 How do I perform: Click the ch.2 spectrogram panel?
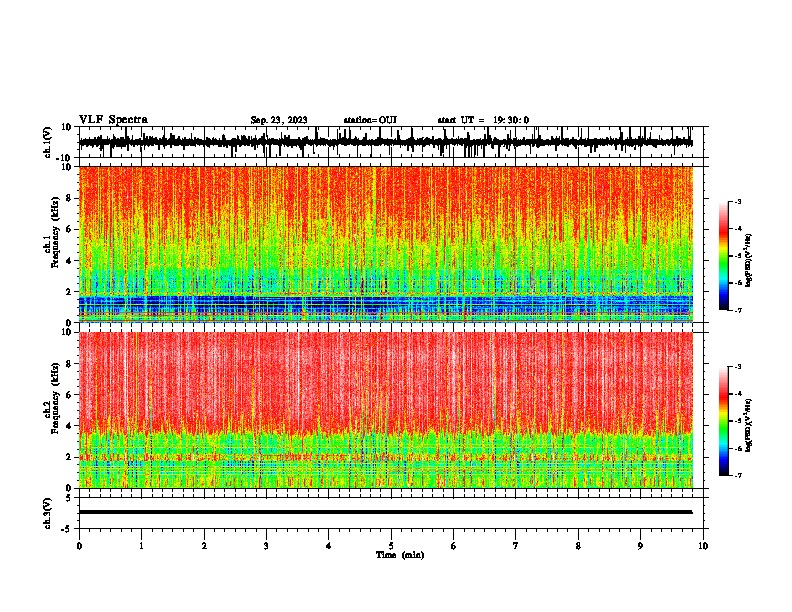(385, 410)
